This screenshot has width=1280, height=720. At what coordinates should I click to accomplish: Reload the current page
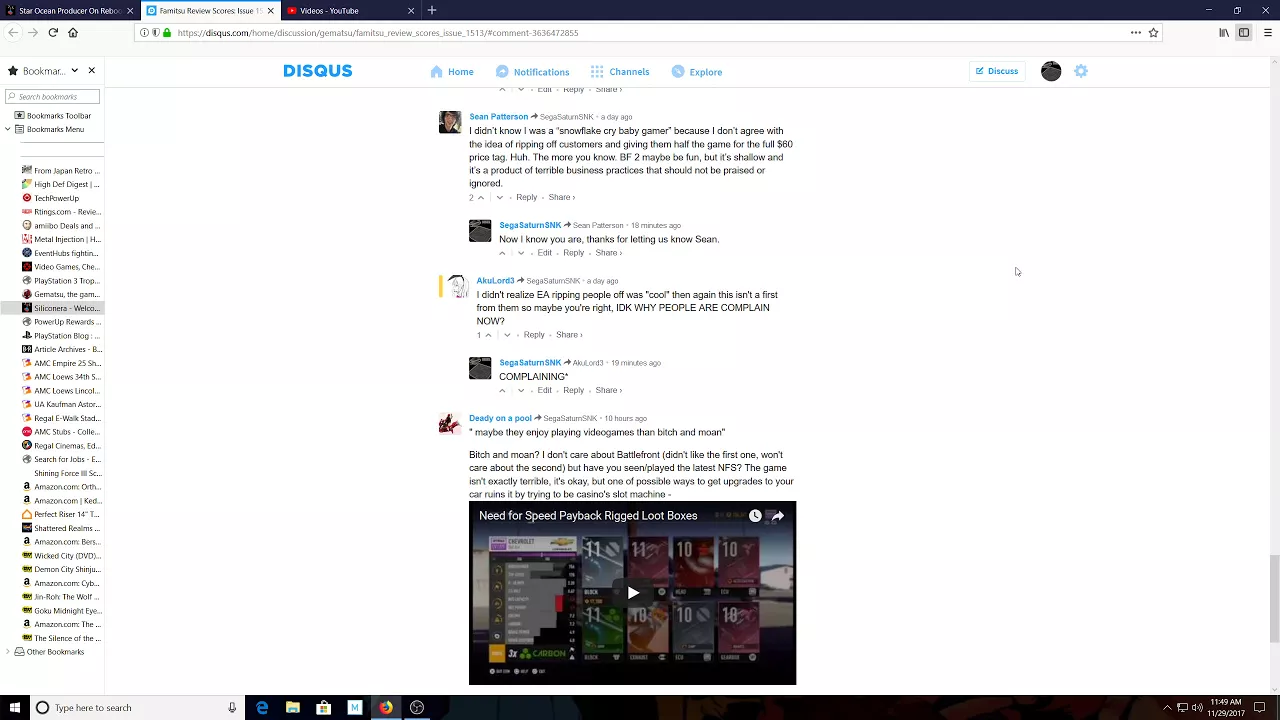[x=53, y=33]
